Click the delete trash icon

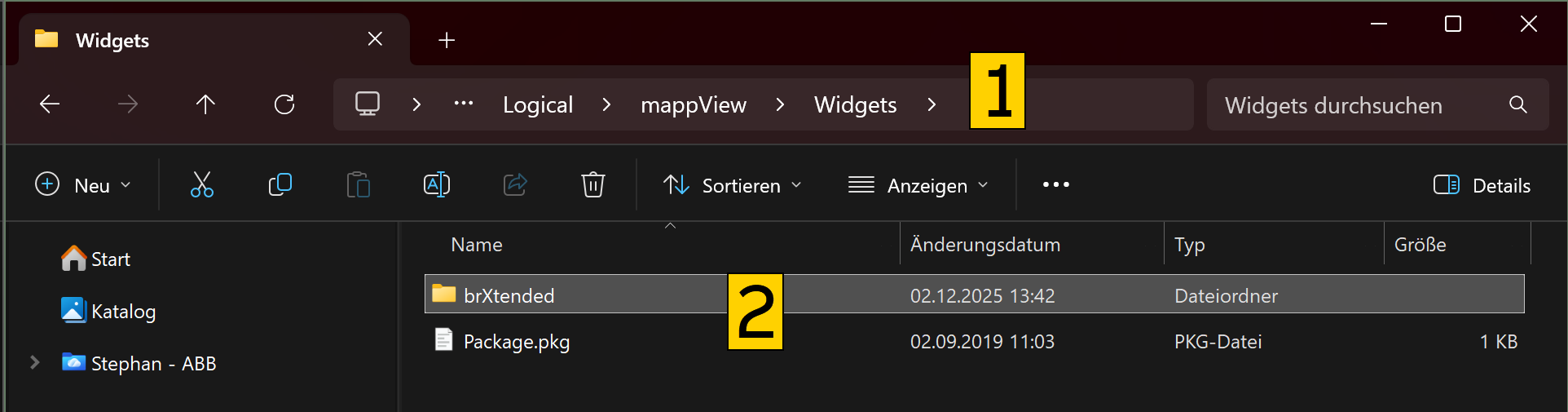coord(592,185)
